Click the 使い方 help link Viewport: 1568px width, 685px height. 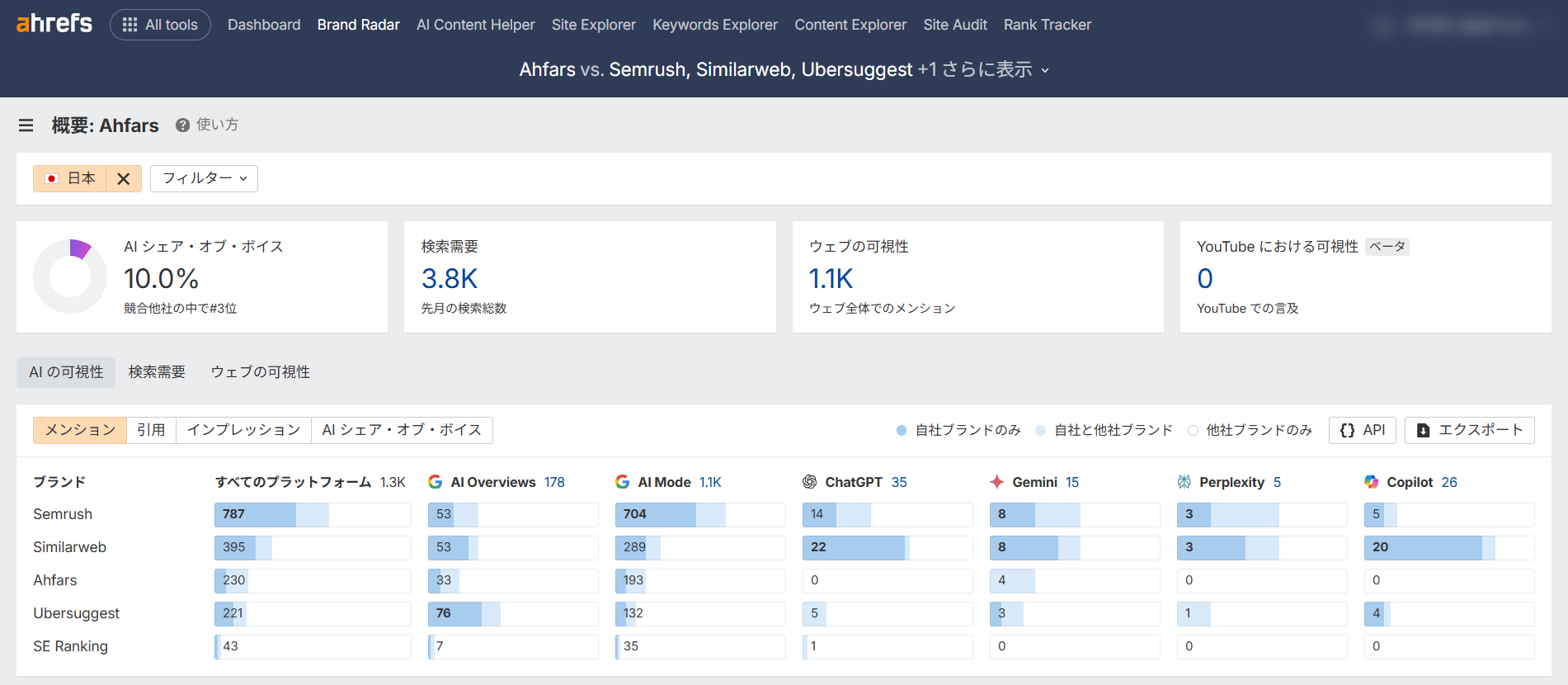217,125
